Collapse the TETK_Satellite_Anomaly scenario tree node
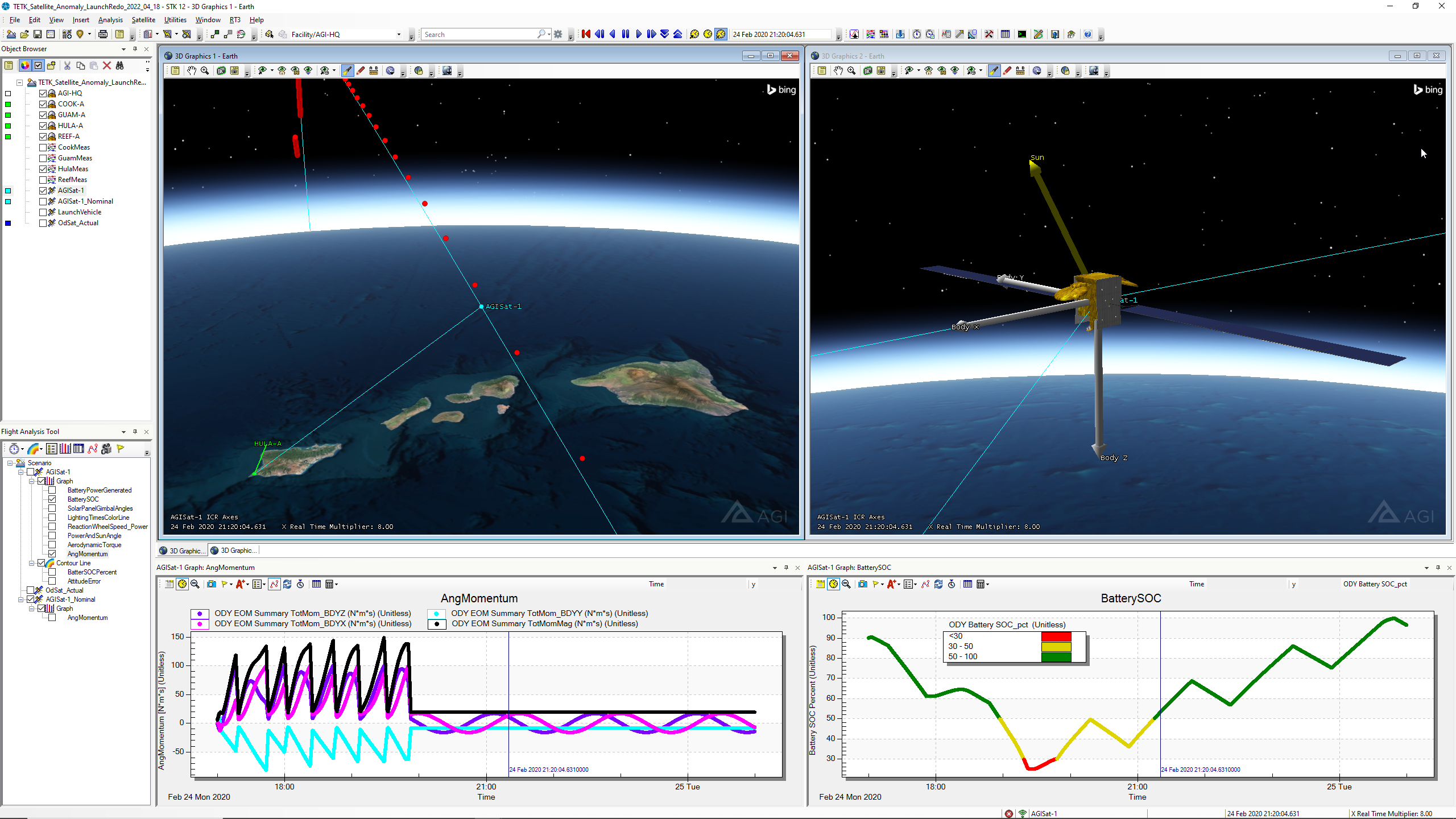 pyautogui.click(x=19, y=82)
